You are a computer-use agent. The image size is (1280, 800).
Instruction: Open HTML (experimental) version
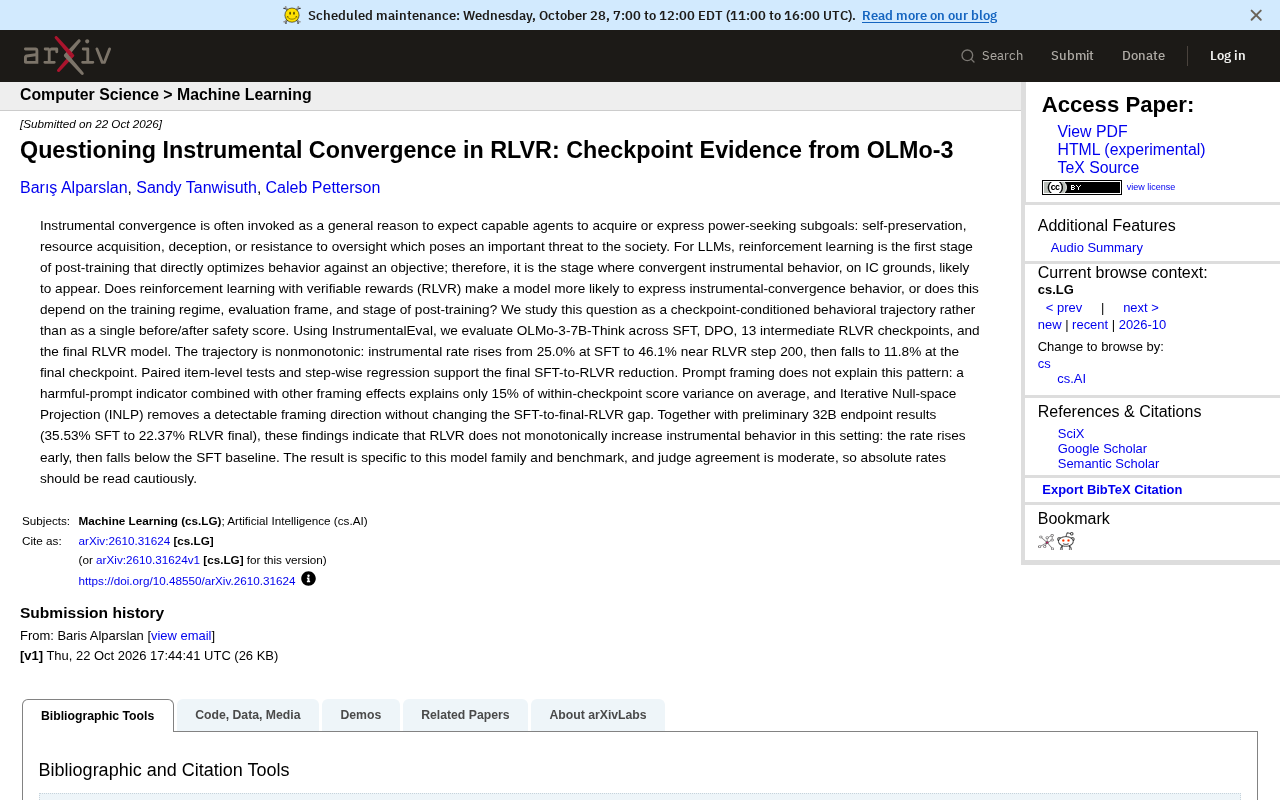1131,150
